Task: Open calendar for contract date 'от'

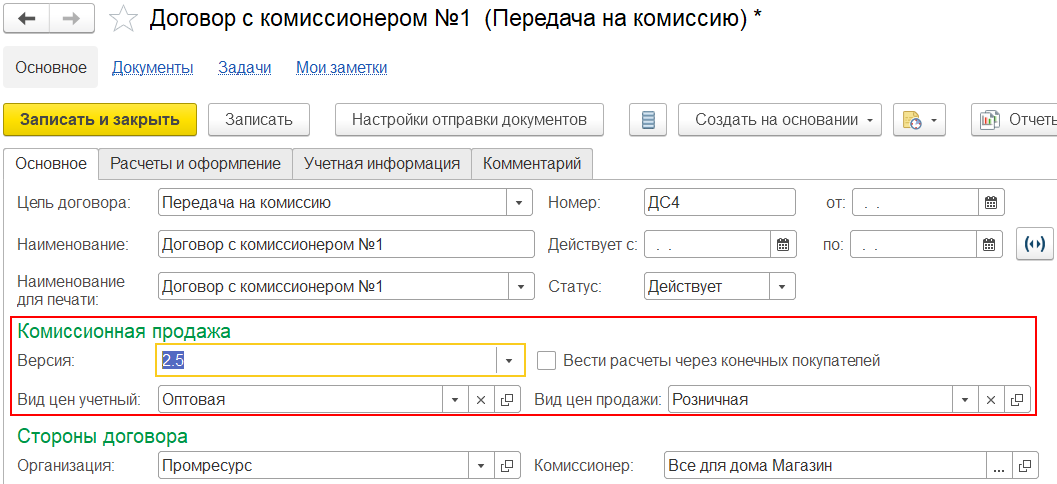Action: pyautogui.click(x=990, y=202)
